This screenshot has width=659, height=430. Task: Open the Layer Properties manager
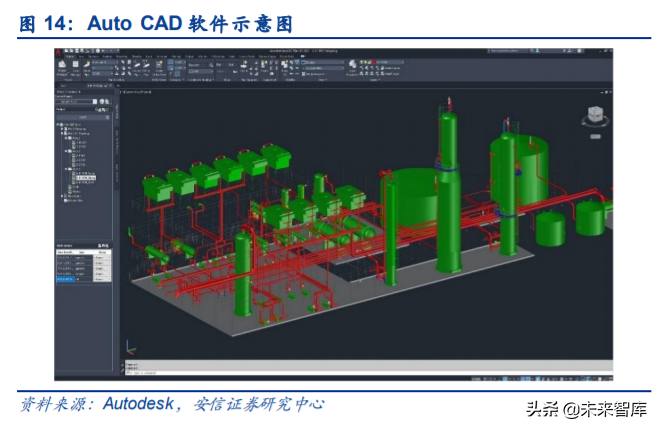pos(352,68)
